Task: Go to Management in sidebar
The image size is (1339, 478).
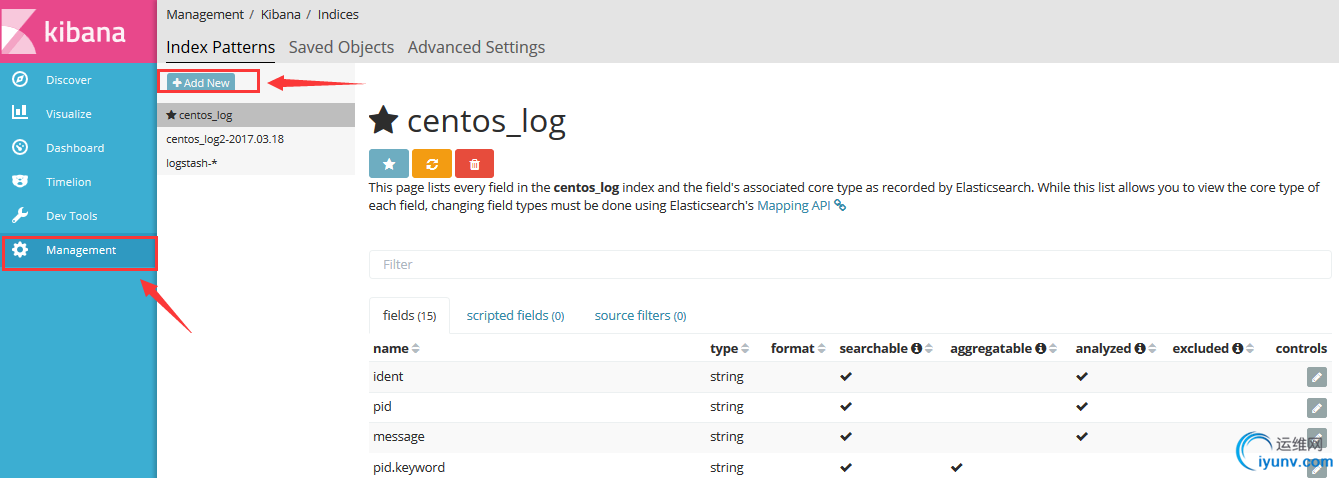Action: (81, 250)
